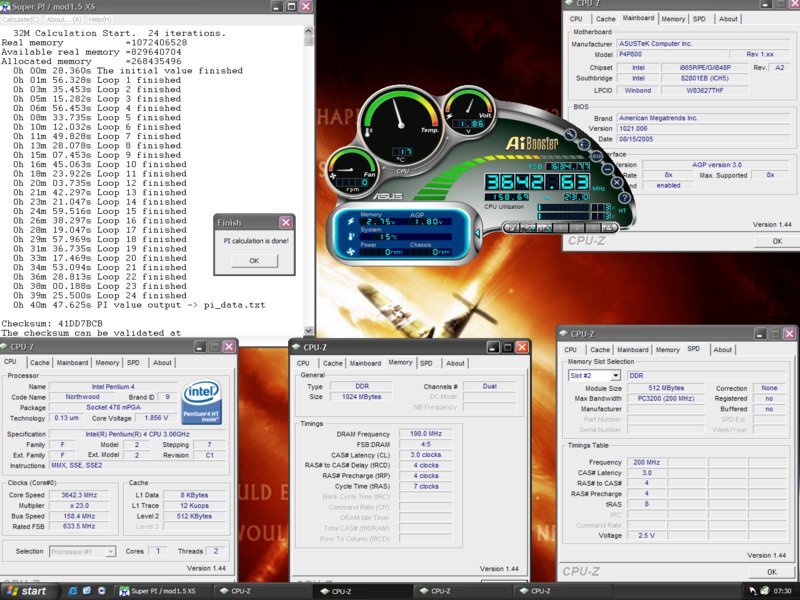Click the first button in AiBooster bottom strip
This screenshot has width=800, height=600.
(511, 228)
